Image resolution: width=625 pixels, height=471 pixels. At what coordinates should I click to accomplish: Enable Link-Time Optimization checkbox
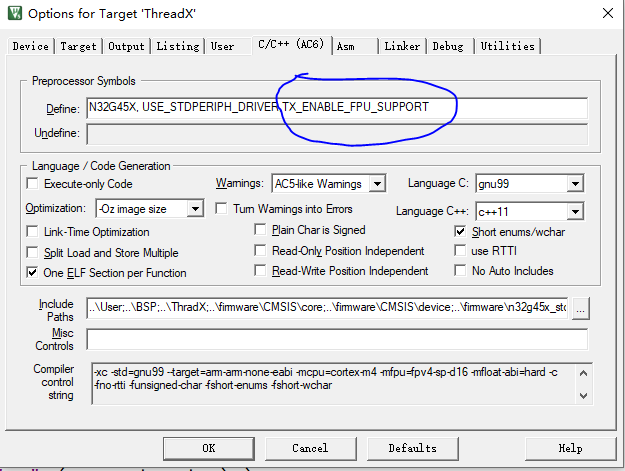[32, 232]
